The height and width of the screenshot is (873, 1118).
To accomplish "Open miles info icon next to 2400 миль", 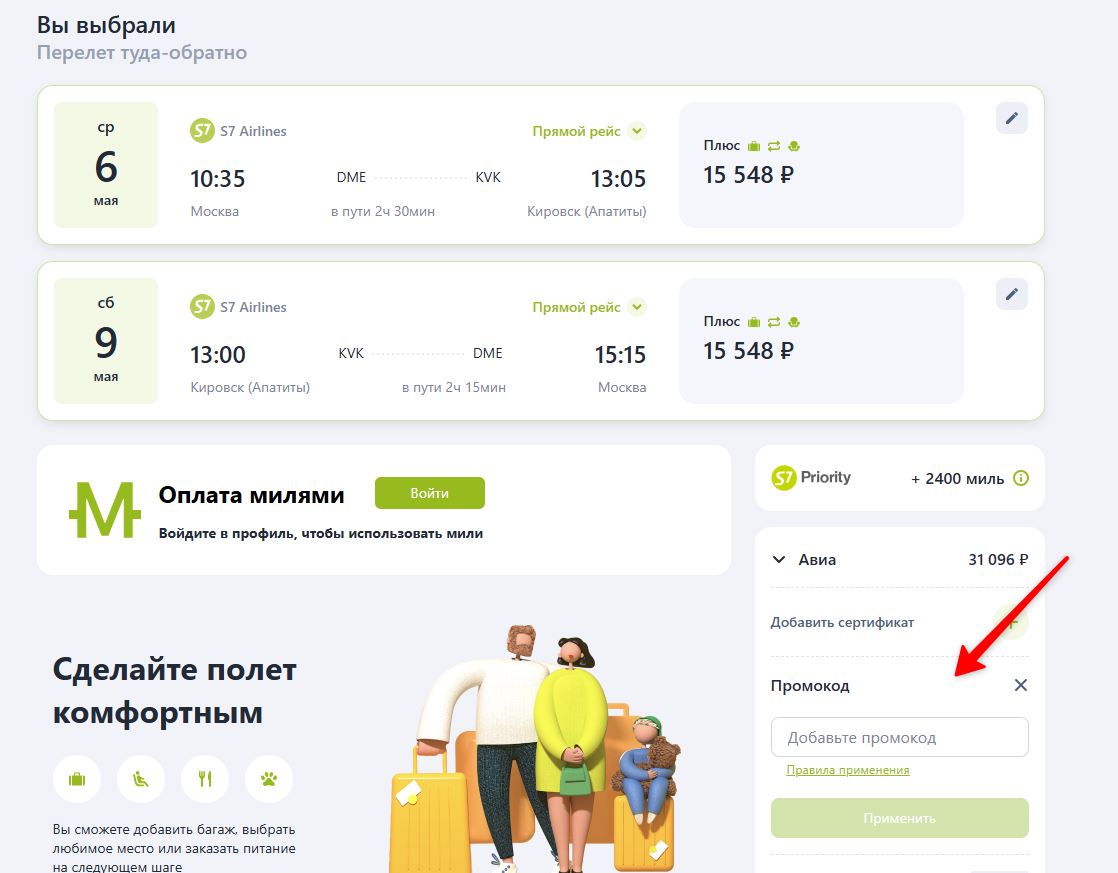I will (1021, 479).
